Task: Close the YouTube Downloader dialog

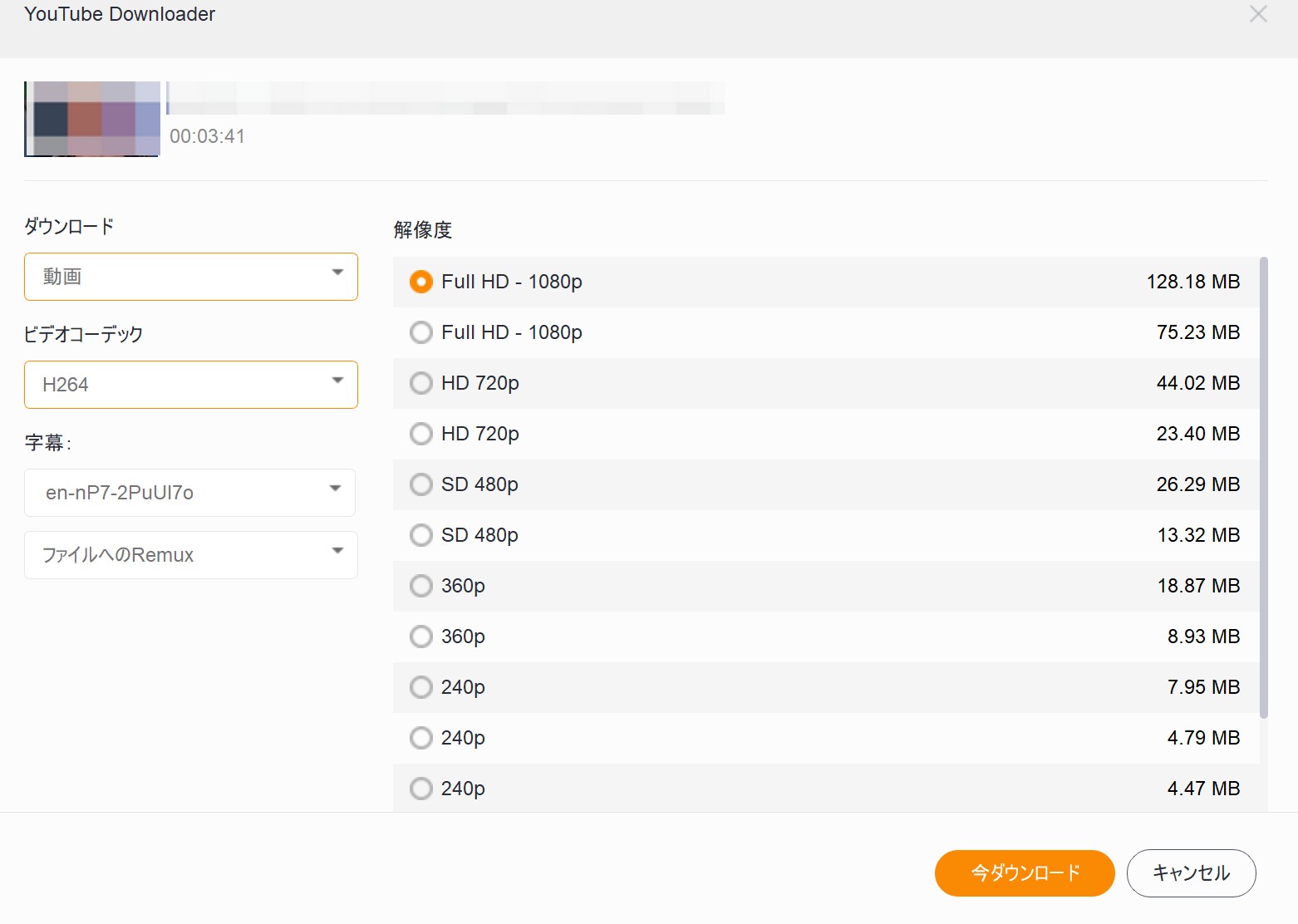Action: 1258,14
